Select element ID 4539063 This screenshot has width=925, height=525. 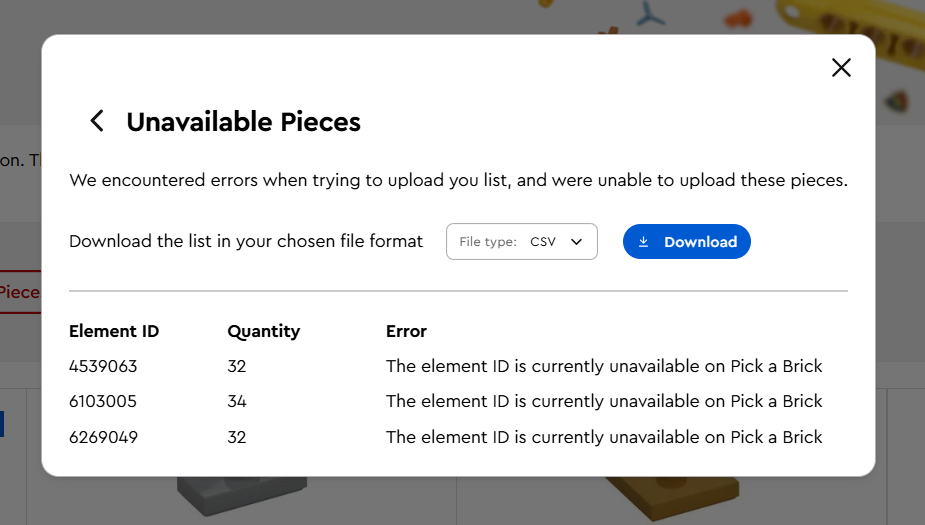click(x=103, y=366)
